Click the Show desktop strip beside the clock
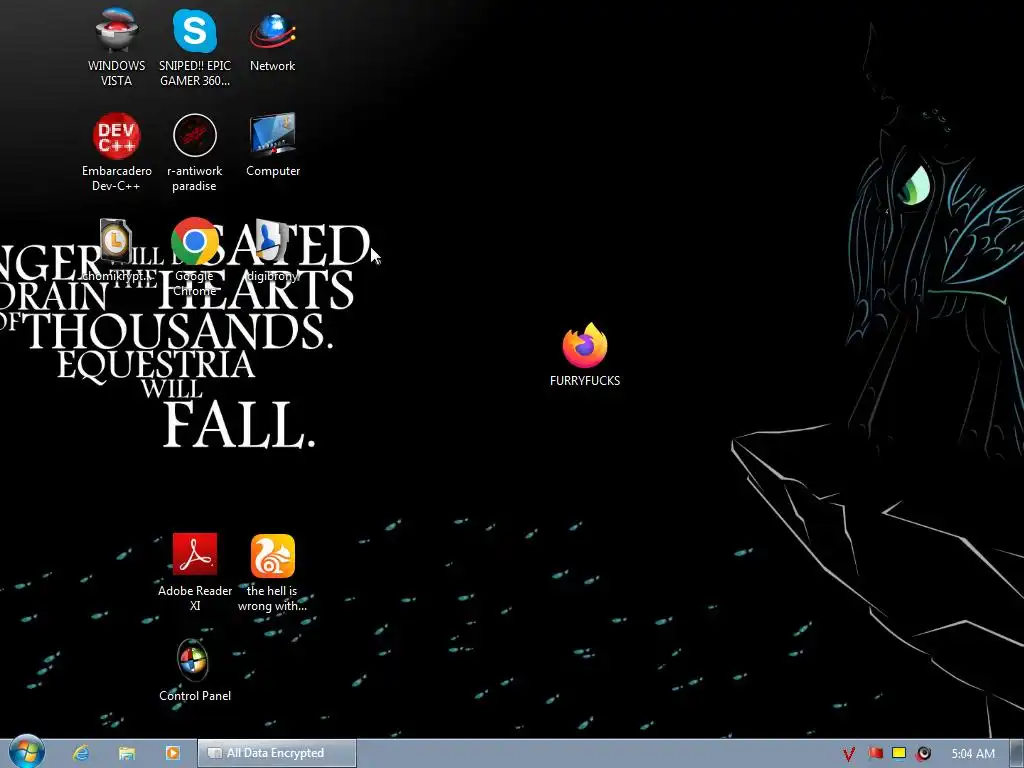The width and height of the screenshot is (1024, 768). pos(1017,753)
